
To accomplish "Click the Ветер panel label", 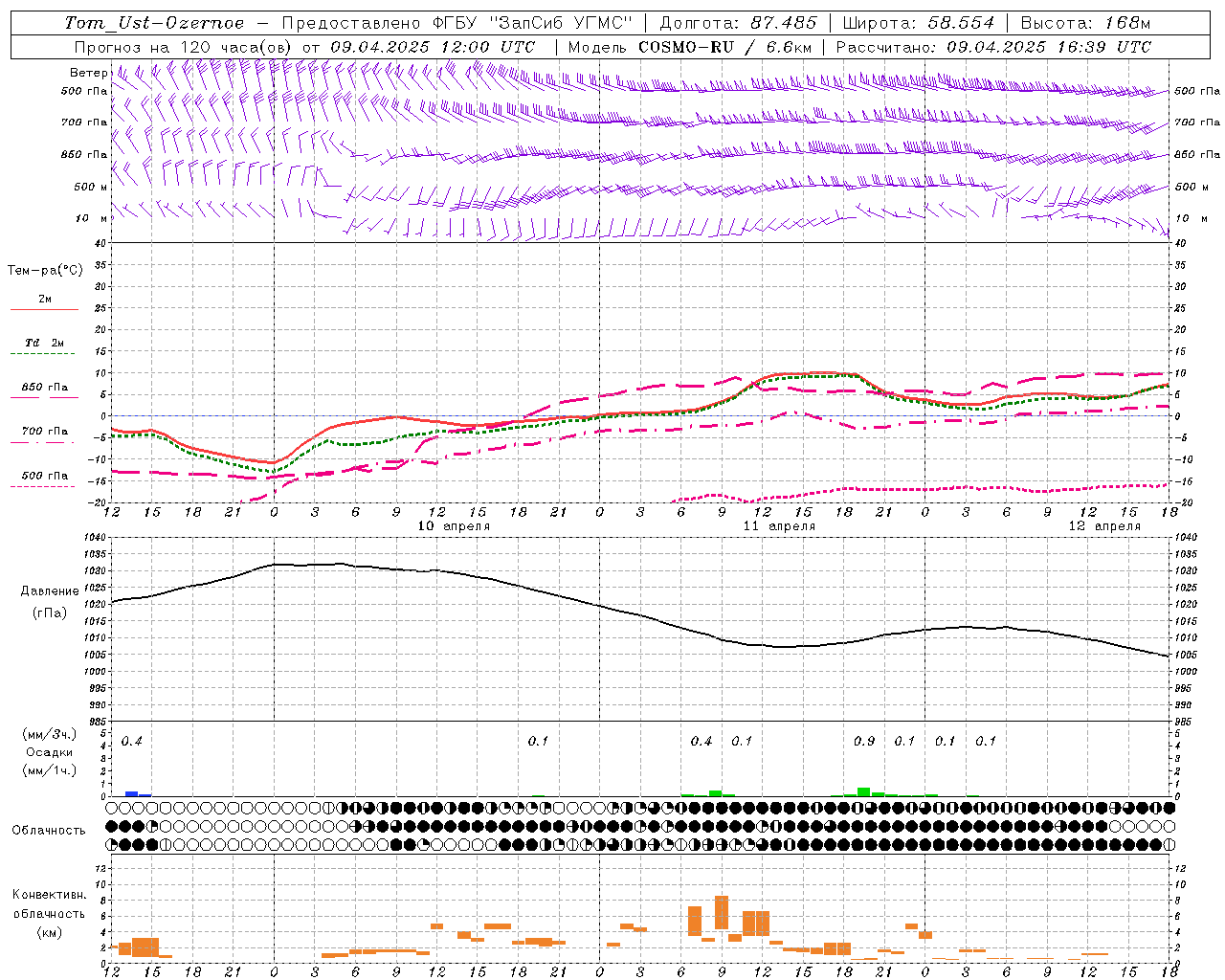I will pos(88,73).
